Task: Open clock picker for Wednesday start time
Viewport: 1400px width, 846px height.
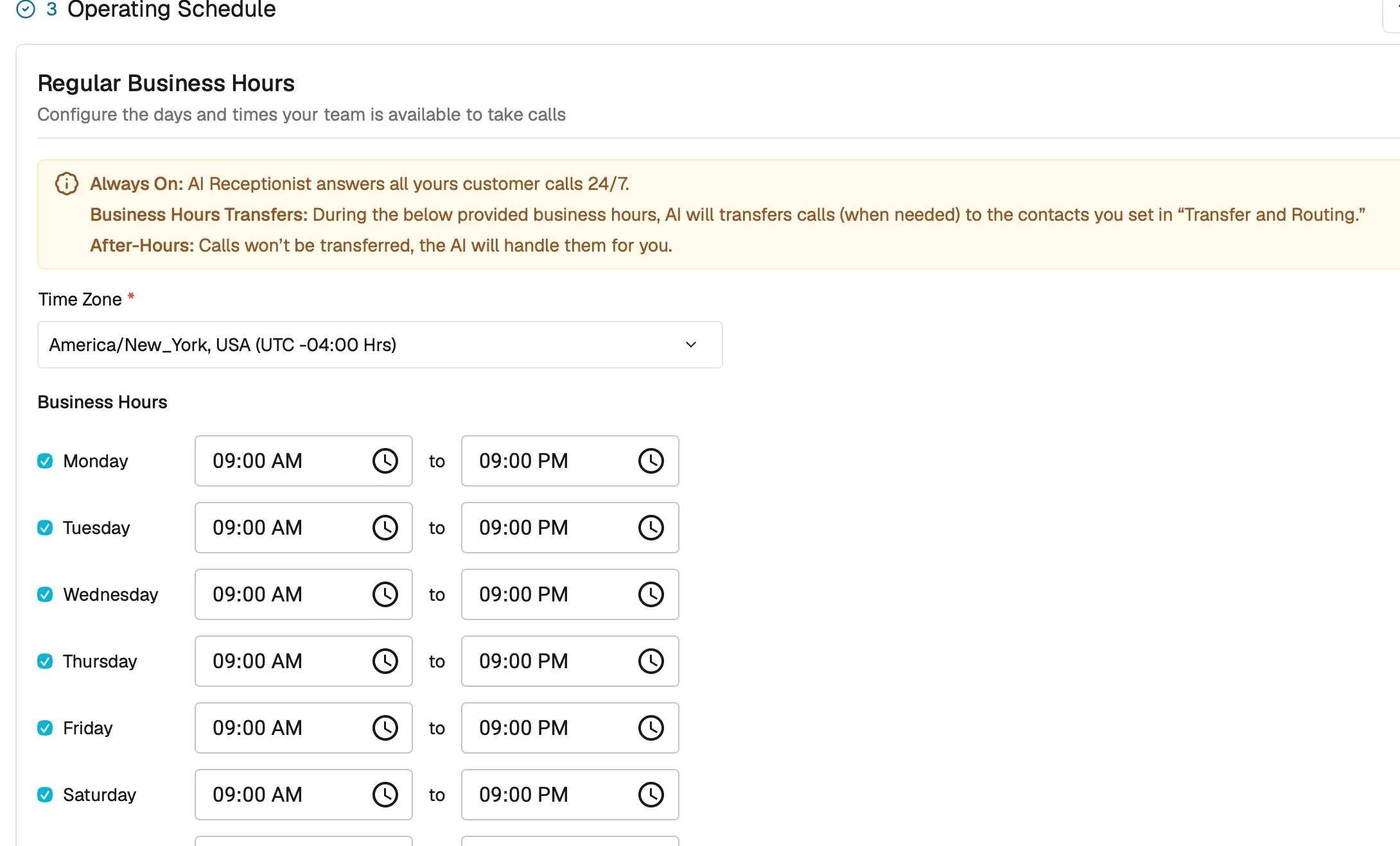Action: [x=385, y=594]
